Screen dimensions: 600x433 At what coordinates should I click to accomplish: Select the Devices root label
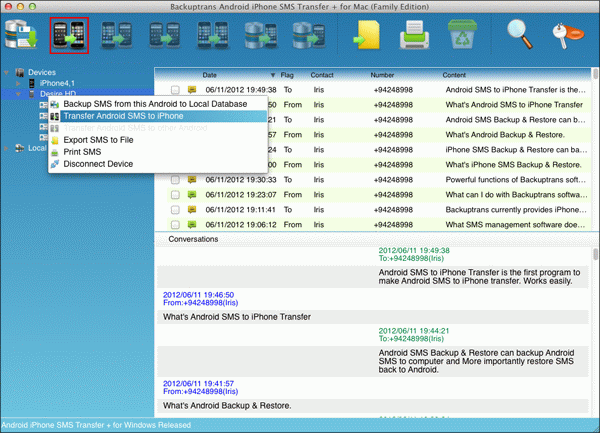coord(42,72)
